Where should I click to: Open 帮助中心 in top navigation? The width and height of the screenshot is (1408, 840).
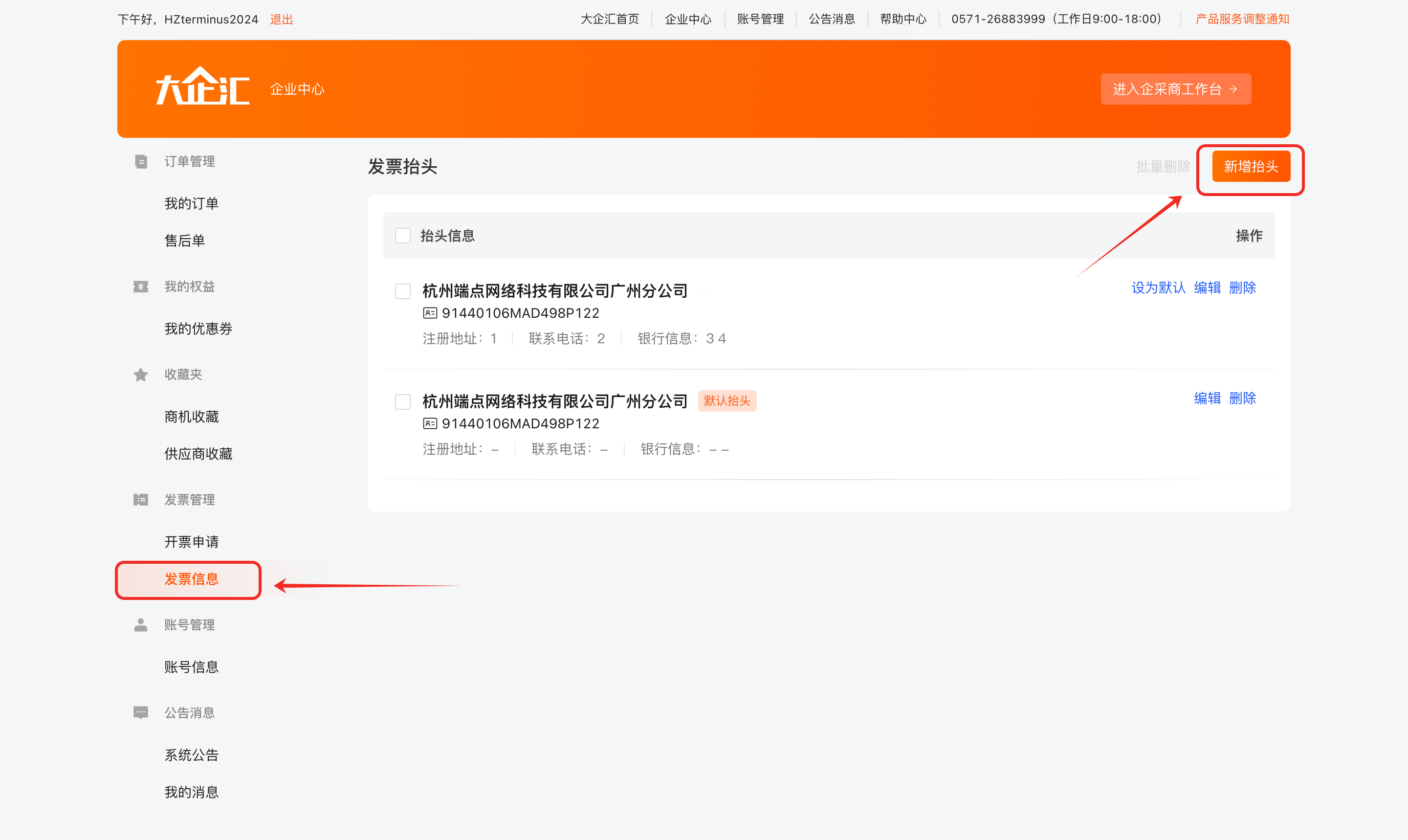tap(903, 19)
